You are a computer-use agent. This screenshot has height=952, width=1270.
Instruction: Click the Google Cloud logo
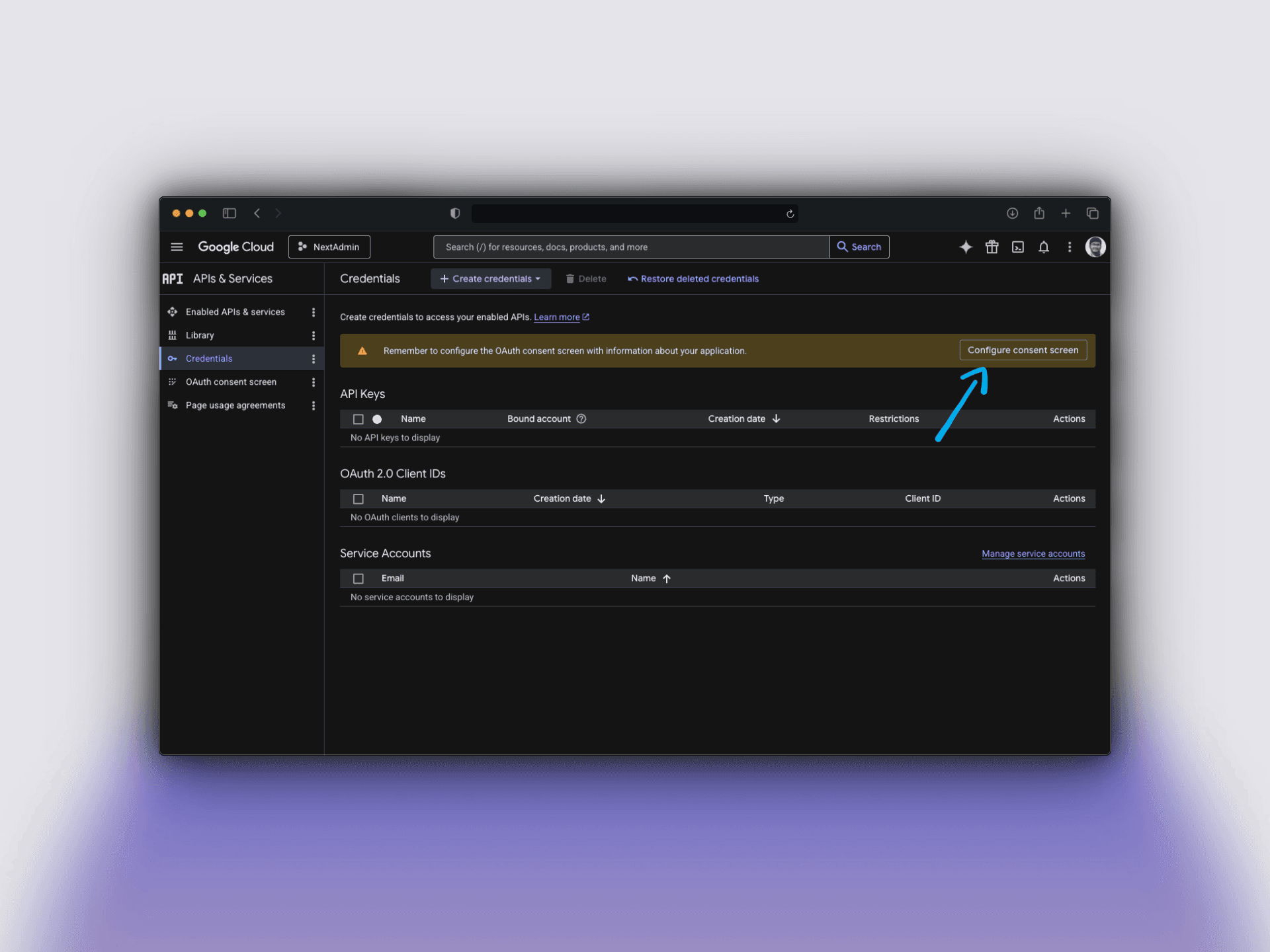click(235, 247)
